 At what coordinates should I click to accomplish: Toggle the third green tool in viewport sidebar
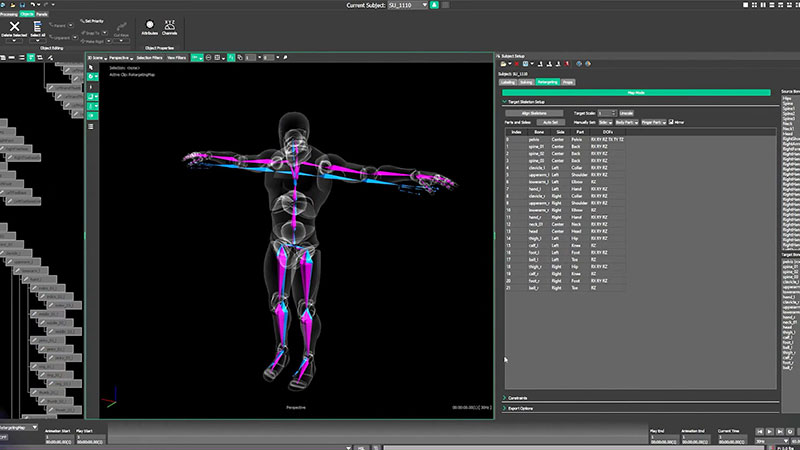(92, 106)
